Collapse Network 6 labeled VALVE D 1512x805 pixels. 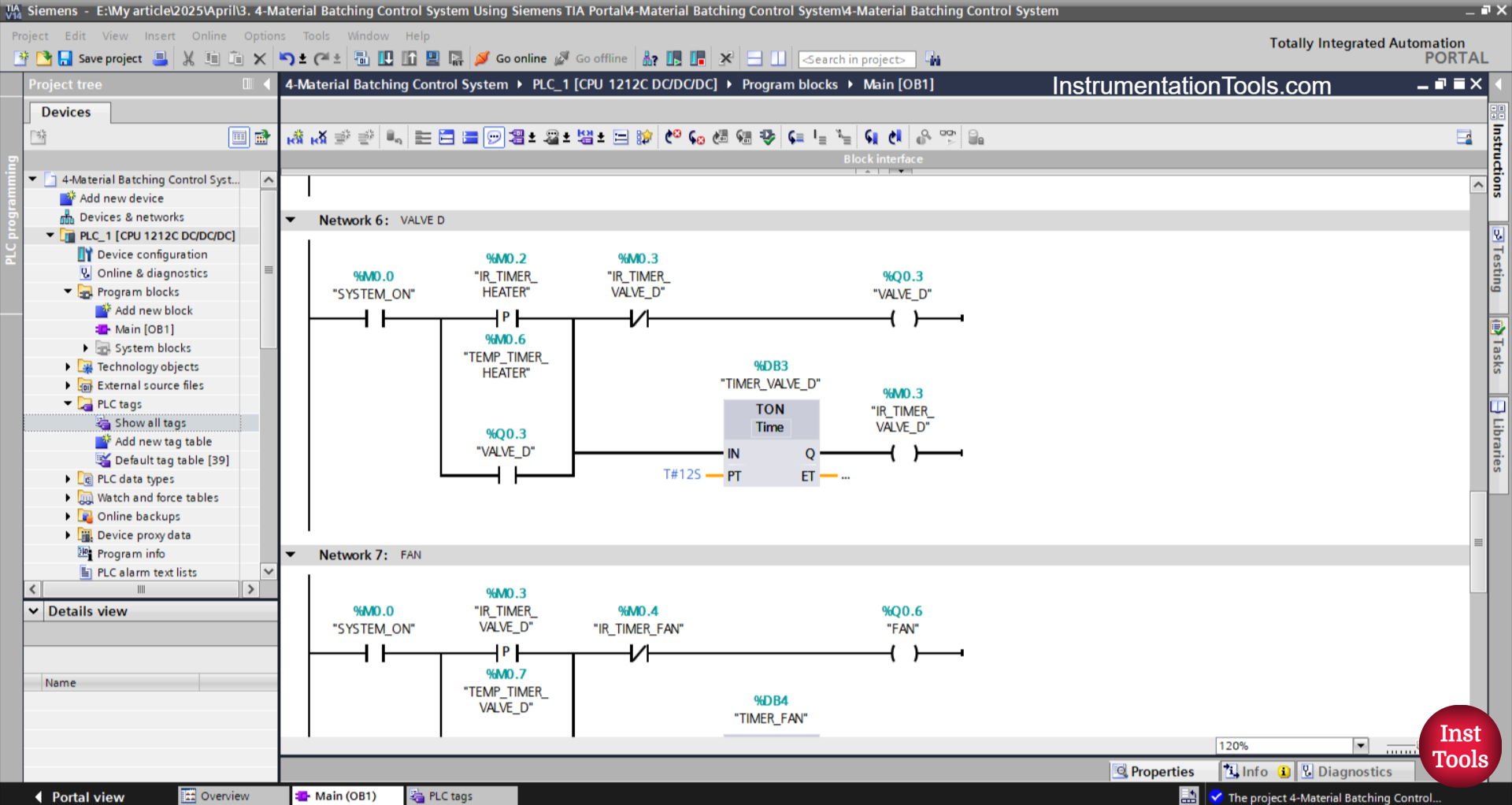pos(291,220)
